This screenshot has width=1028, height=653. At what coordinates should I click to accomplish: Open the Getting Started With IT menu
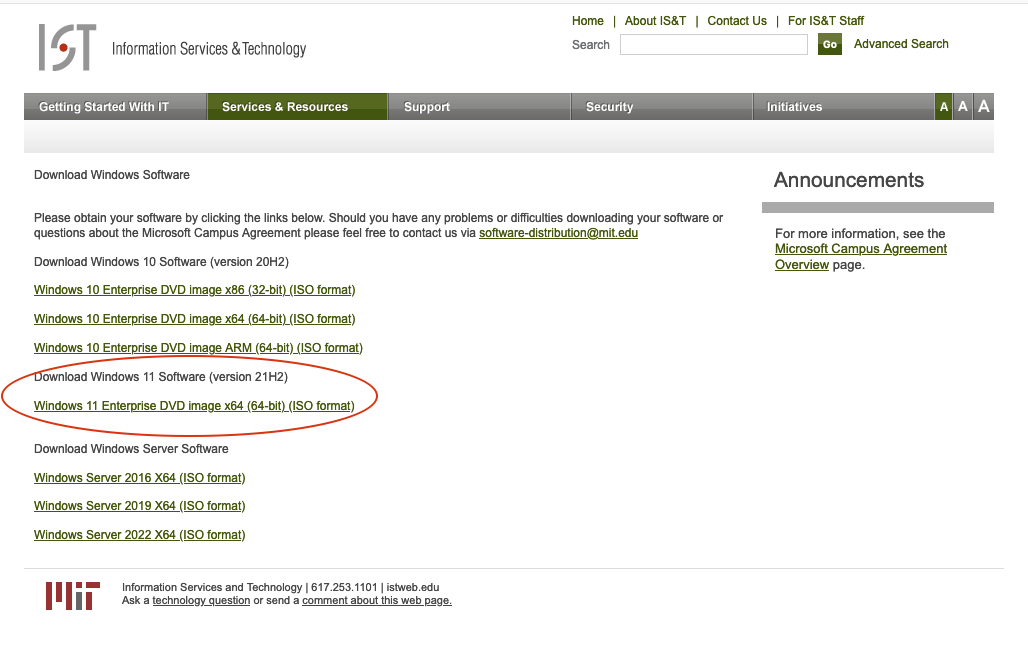pyautogui.click(x=115, y=107)
